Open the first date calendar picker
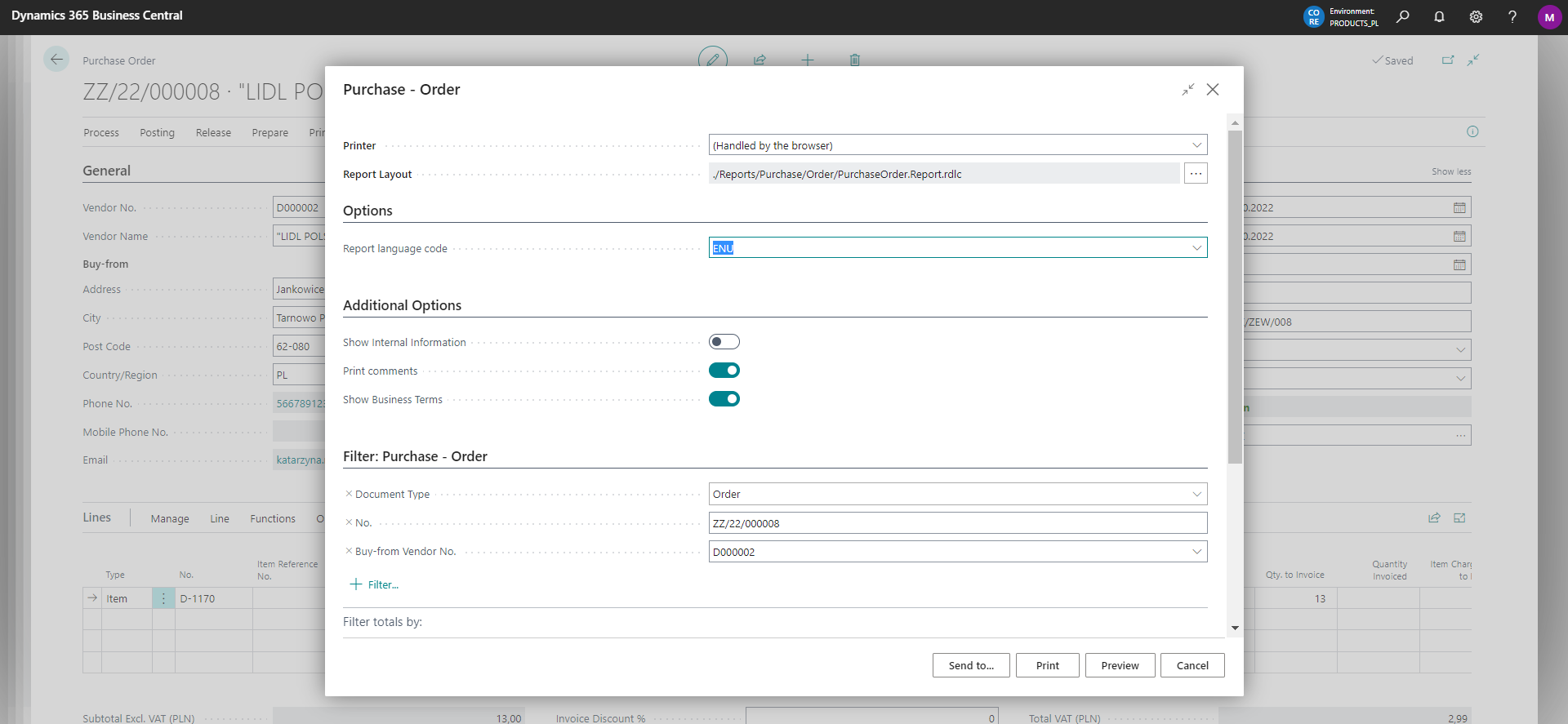 pyautogui.click(x=1459, y=207)
